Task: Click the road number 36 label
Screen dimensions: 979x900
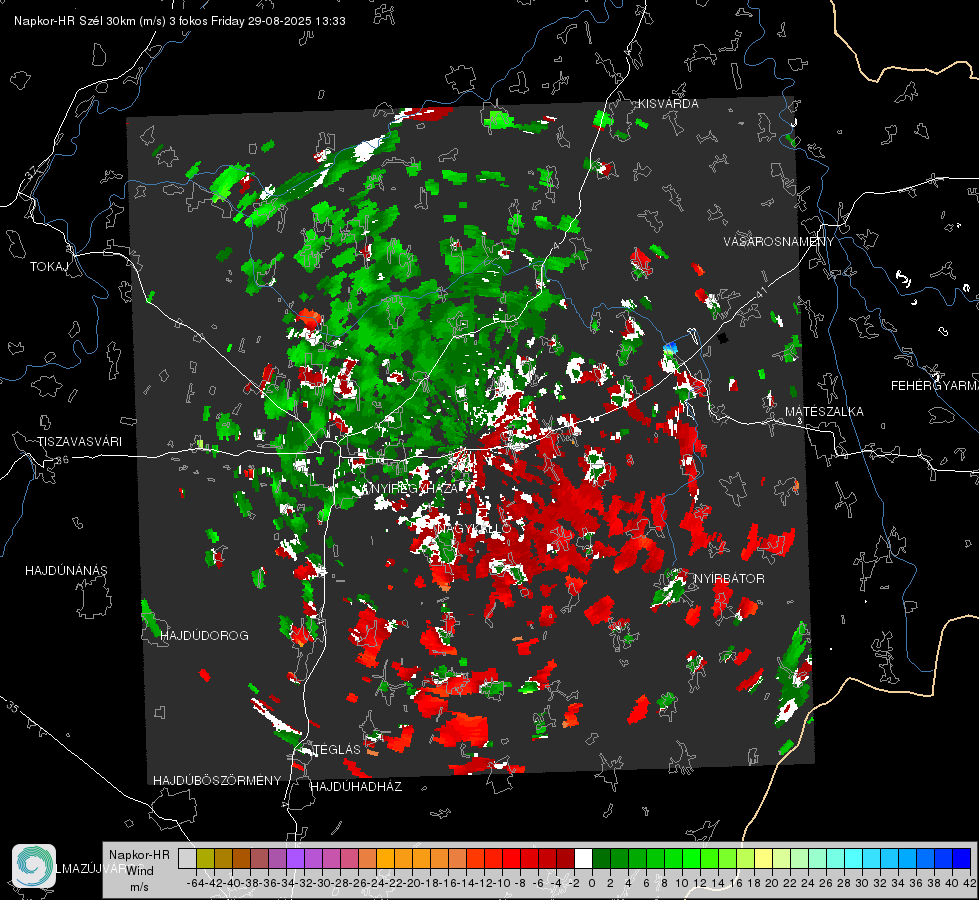Action: (62, 460)
